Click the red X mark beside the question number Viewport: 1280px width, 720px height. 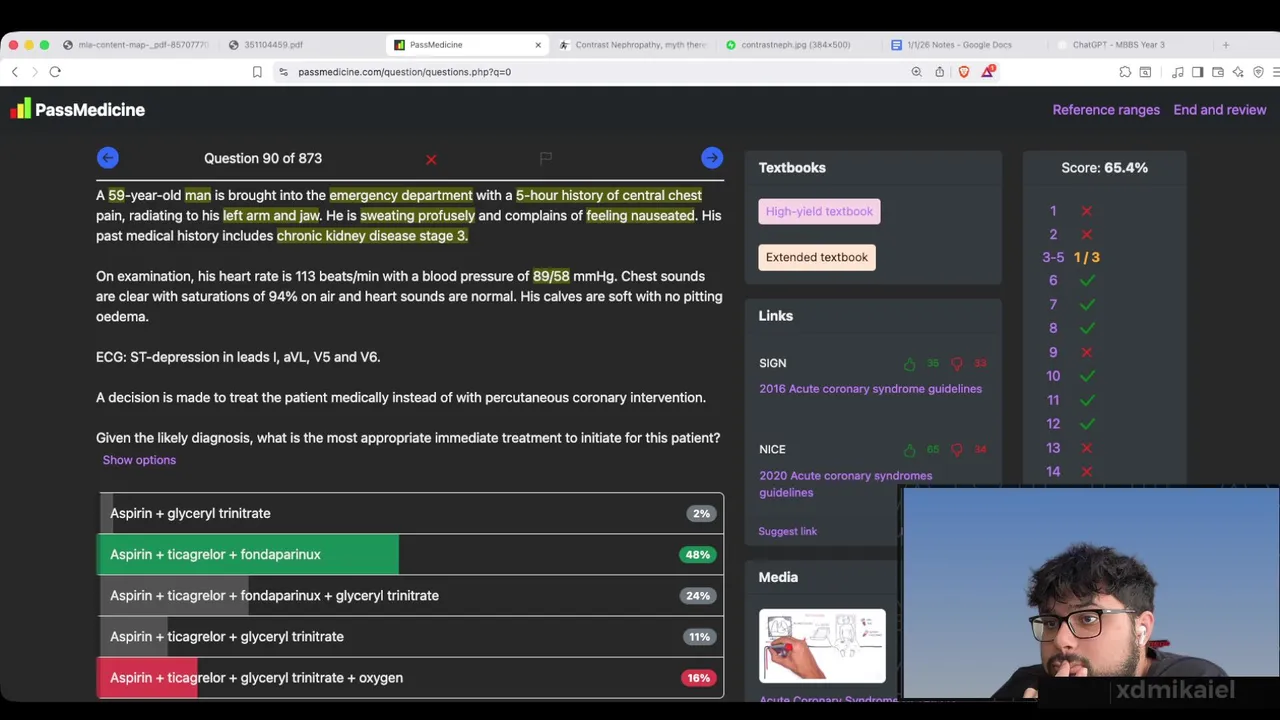[431, 160]
